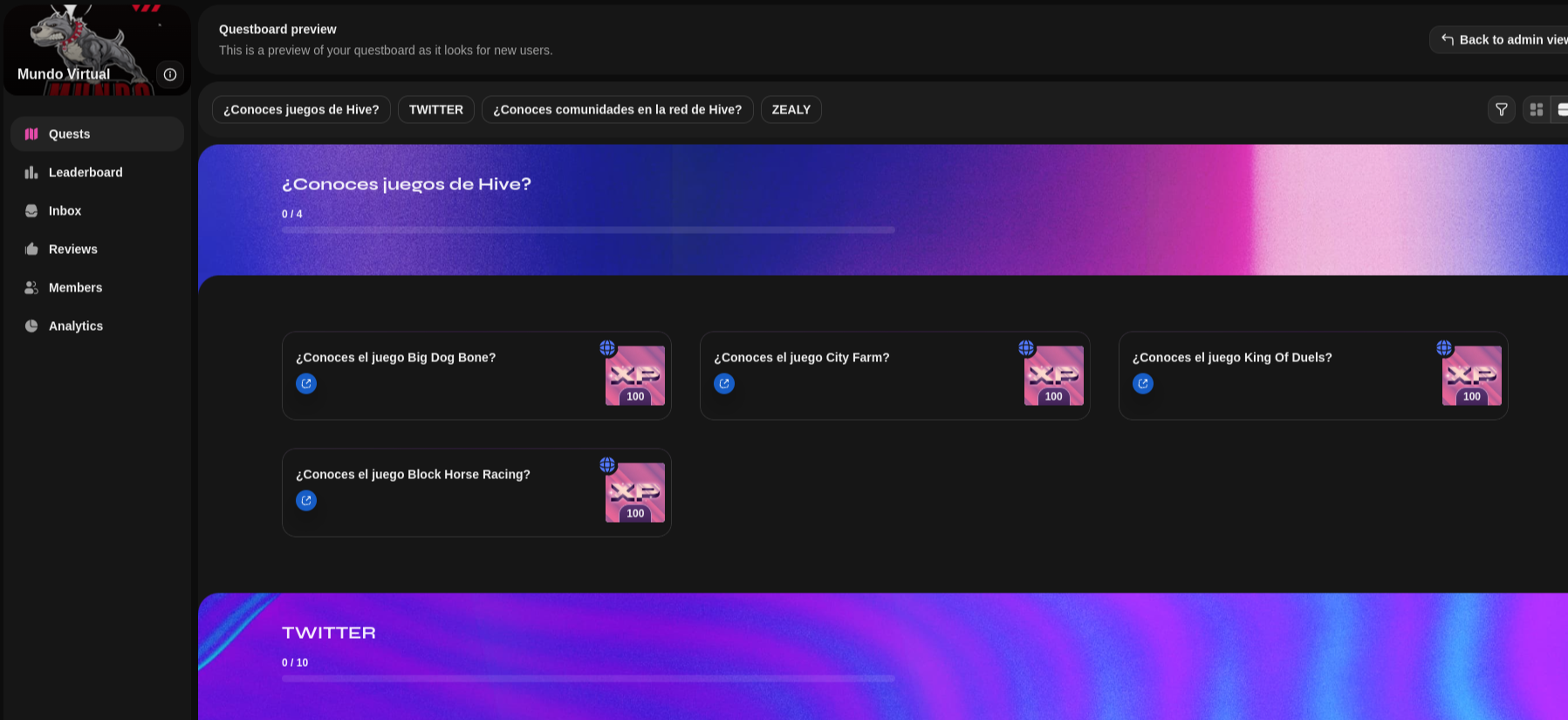Select the ¿Conoces comunidades en la red de Hive? tab
The height and width of the screenshot is (720, 1568).
pos(618,109)
